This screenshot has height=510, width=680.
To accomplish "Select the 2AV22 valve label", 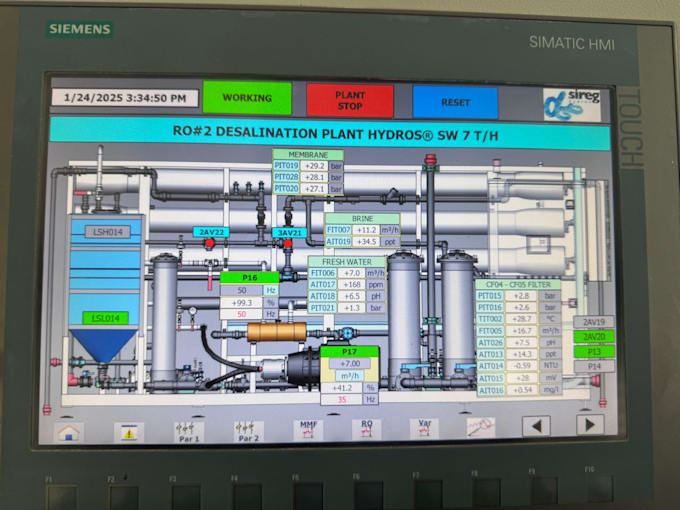I will 211,232.
